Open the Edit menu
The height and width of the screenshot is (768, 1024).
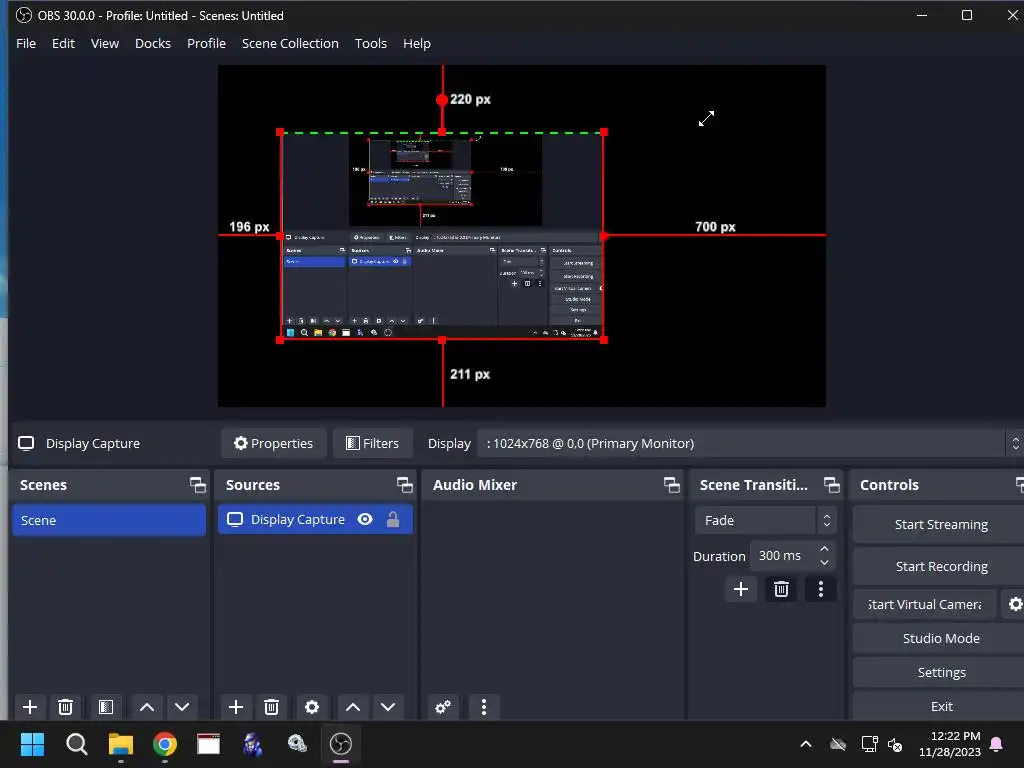coord(63,43)
